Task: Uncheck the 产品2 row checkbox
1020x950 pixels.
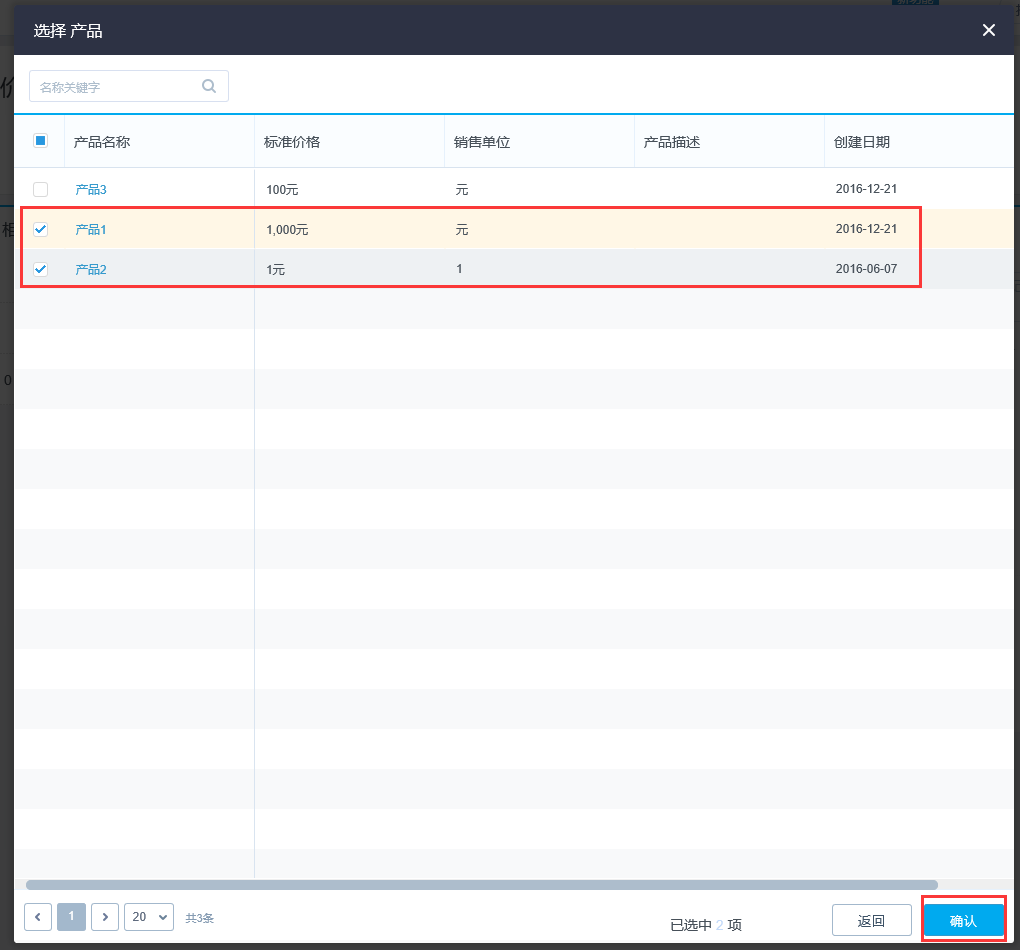Action: tap(40, 269)
